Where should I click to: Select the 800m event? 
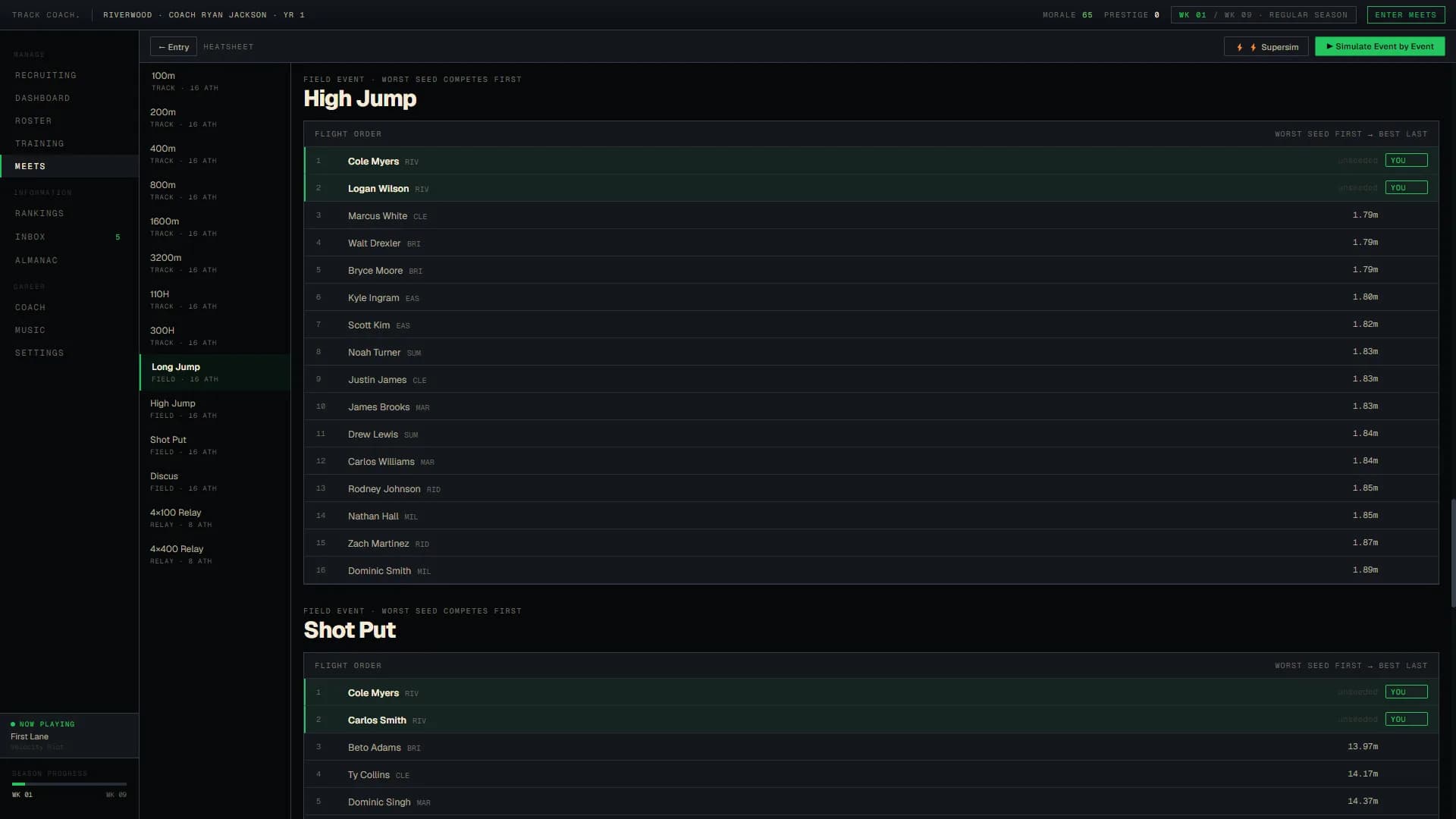(215, 190)
